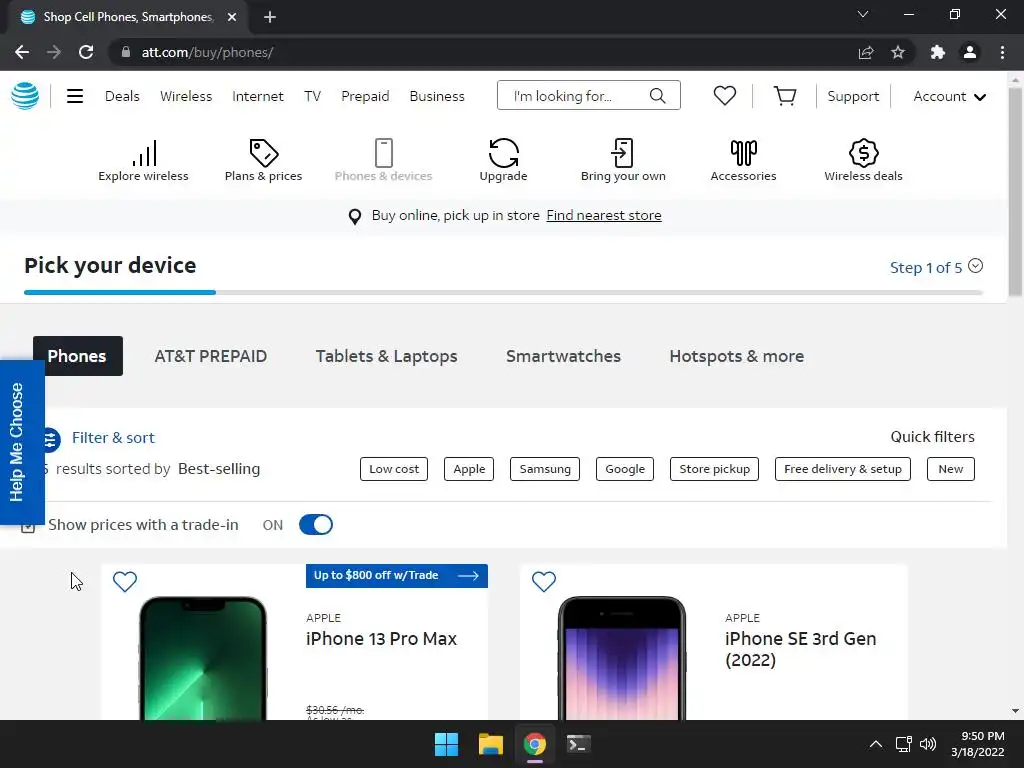Screen dimensions: 1024x768
Task: Switch to Hotspots & more tab
Action: [x=737, y=356]
